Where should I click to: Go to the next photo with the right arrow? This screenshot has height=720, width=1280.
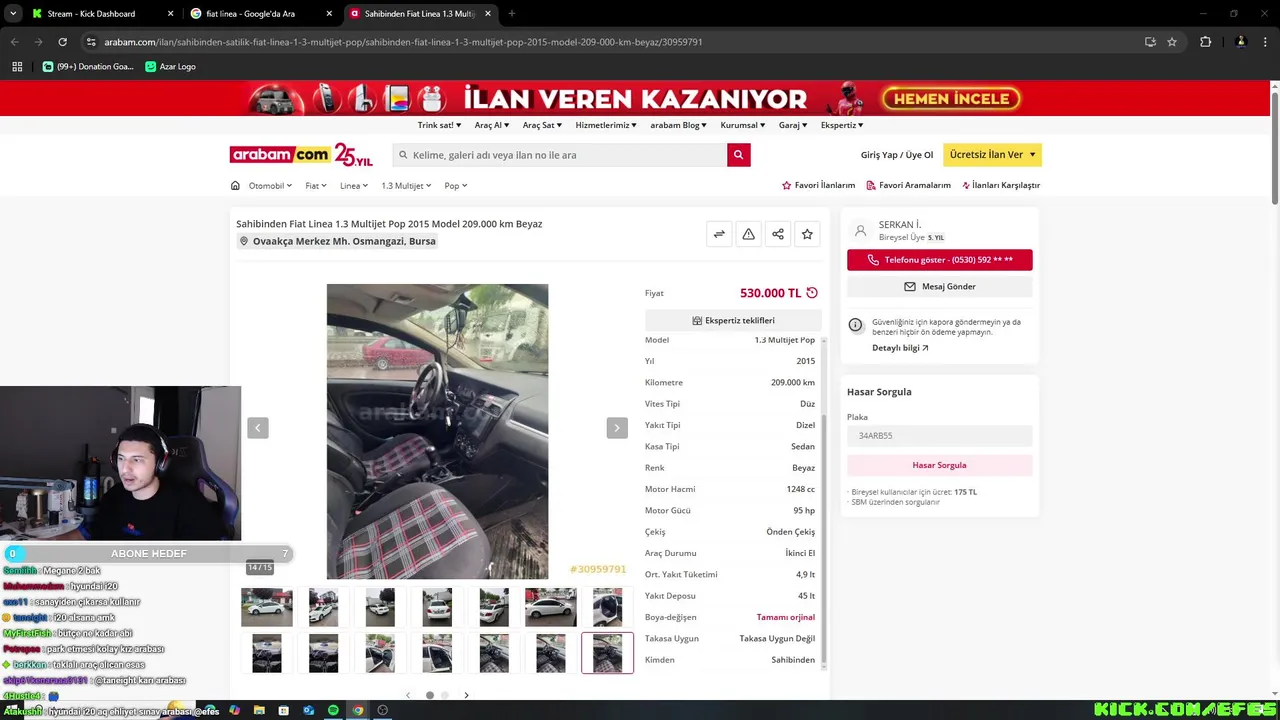coord(617,428)
